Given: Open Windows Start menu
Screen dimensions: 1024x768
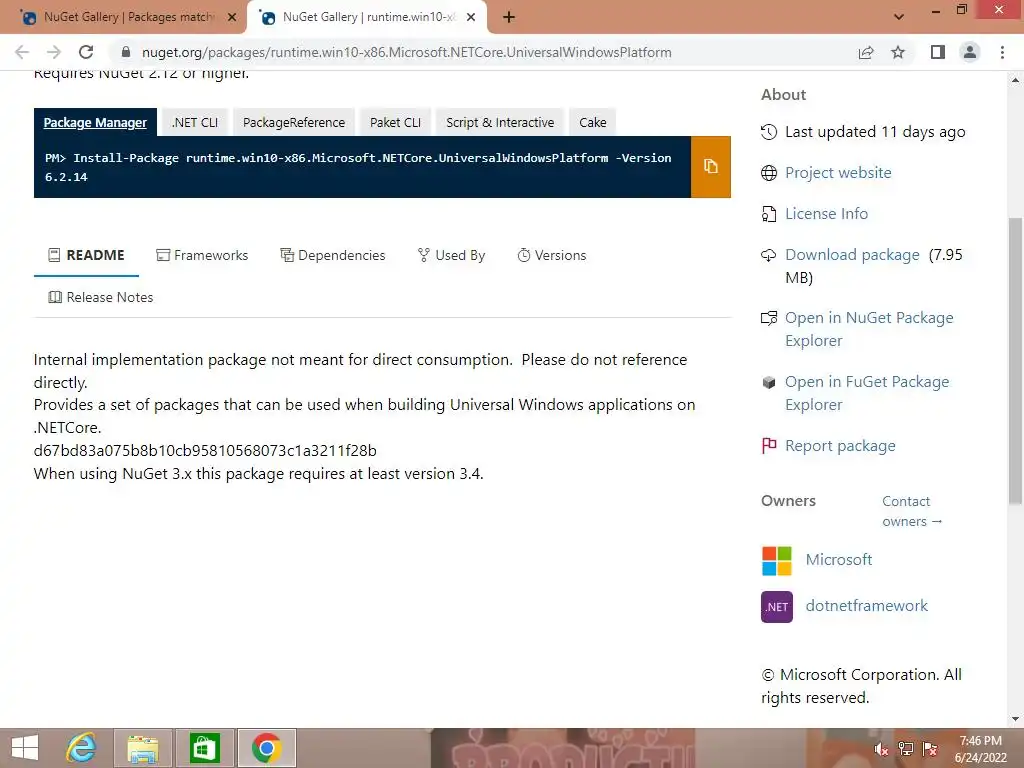Looking at the screenshot, I should [25, 748].
